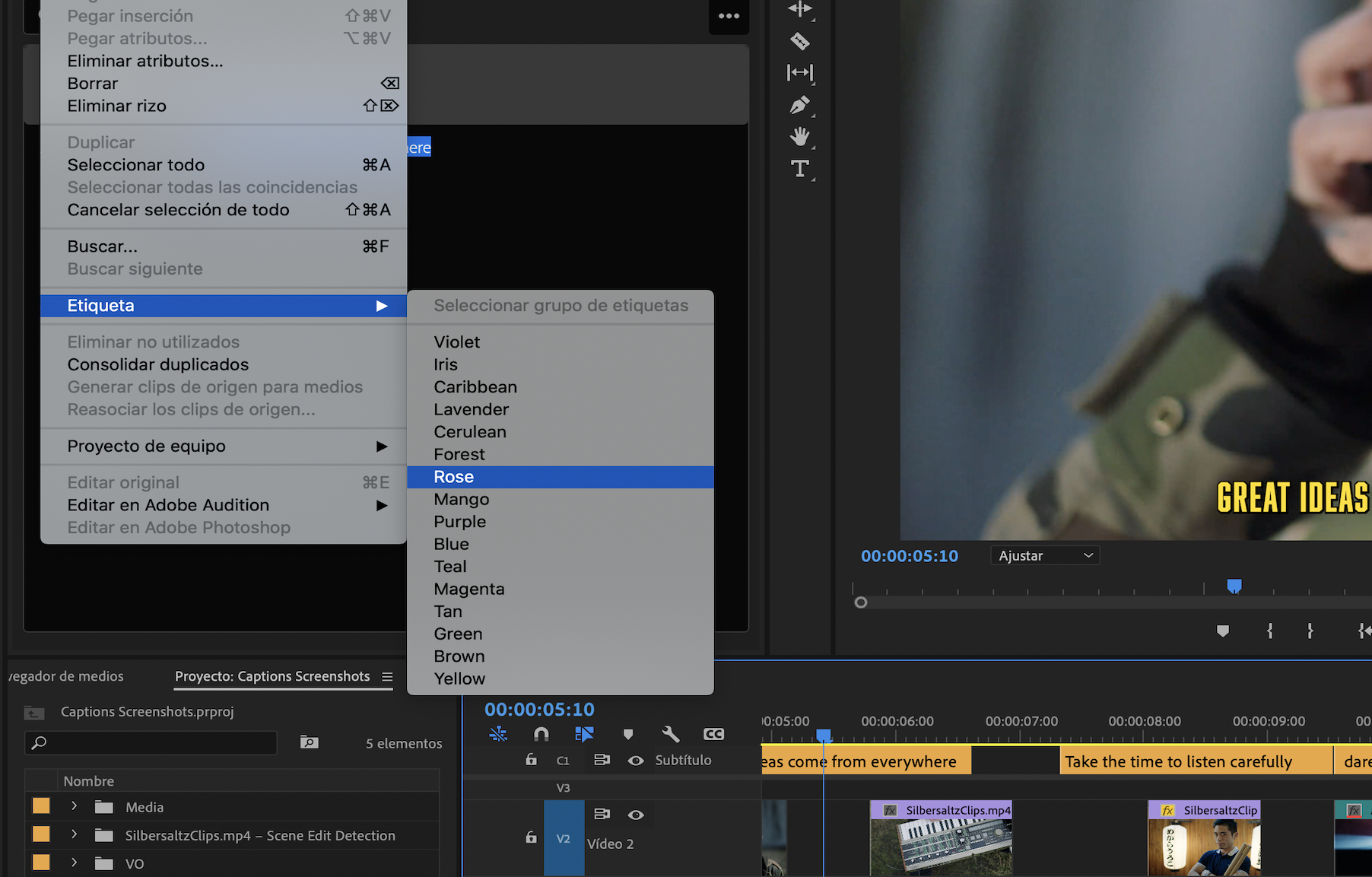Click the fx badge on second SilbersaltzClip

pos(1167,810)
